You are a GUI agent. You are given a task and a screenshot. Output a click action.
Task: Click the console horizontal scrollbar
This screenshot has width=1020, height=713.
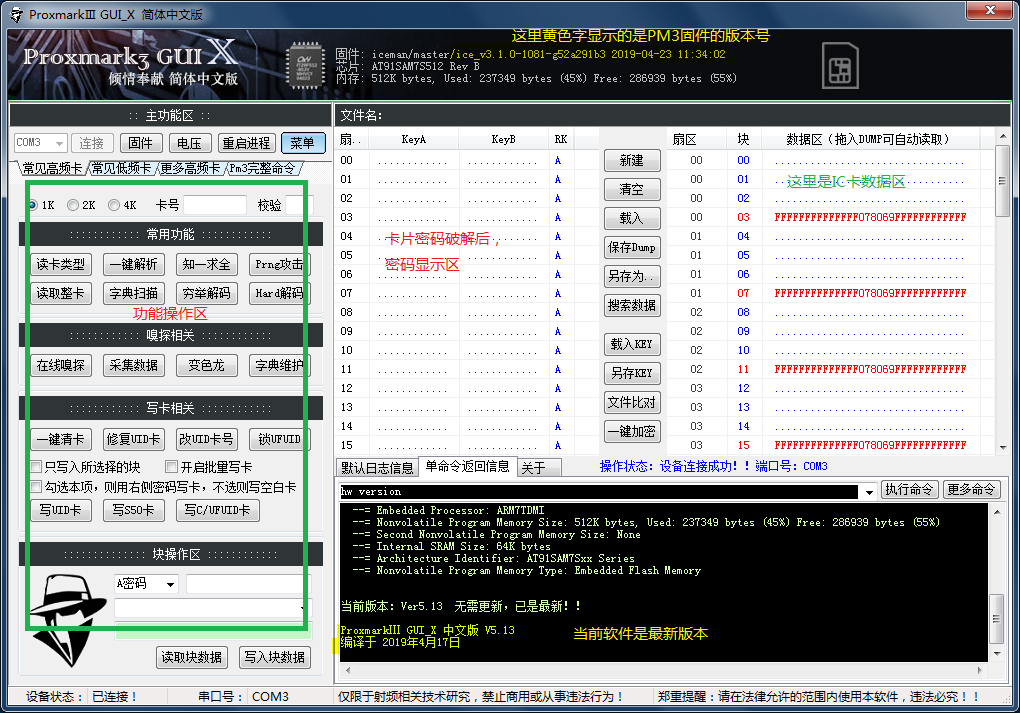point(664,669)
